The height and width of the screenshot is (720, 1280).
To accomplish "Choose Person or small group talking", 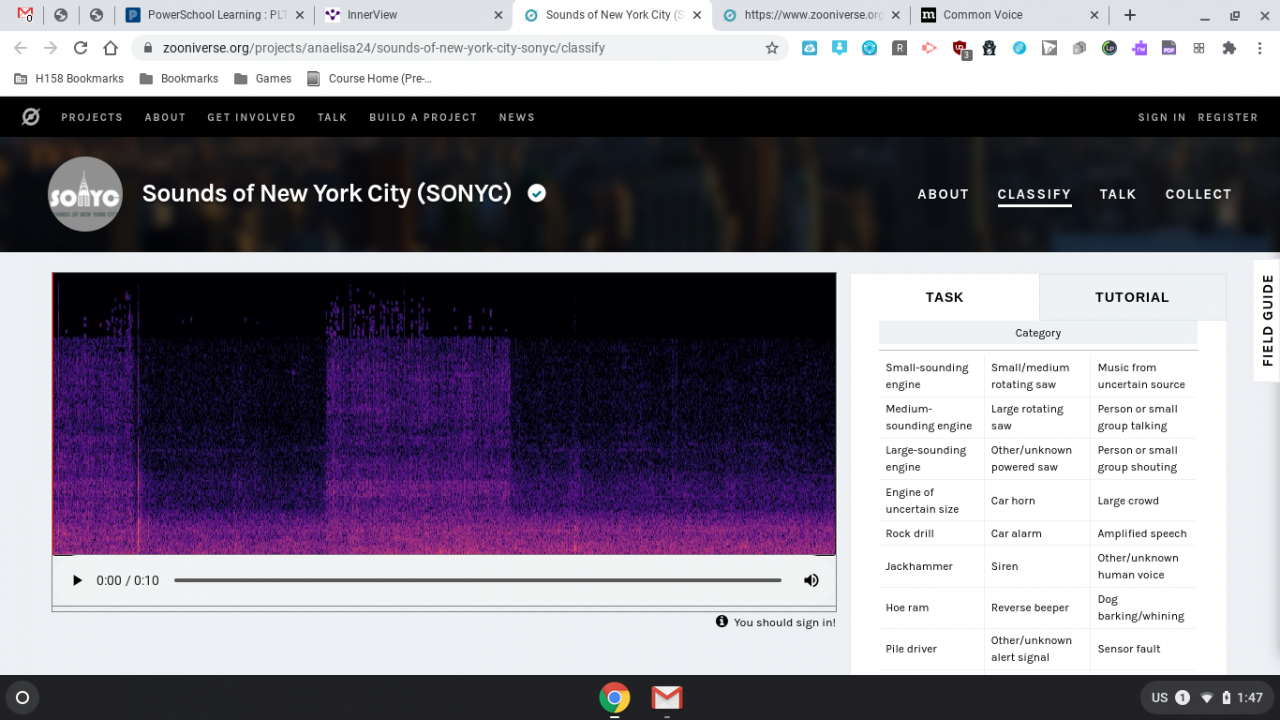I will tap(1144, 417).
